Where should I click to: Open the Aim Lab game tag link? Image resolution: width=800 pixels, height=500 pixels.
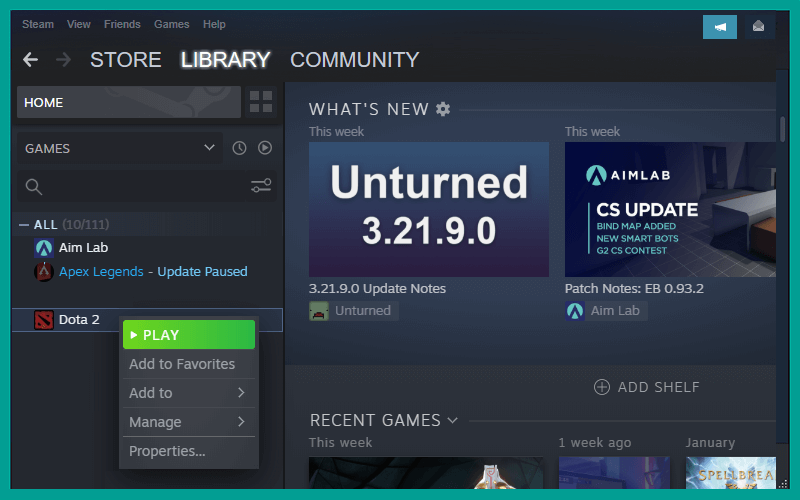[x=606, y=311]
